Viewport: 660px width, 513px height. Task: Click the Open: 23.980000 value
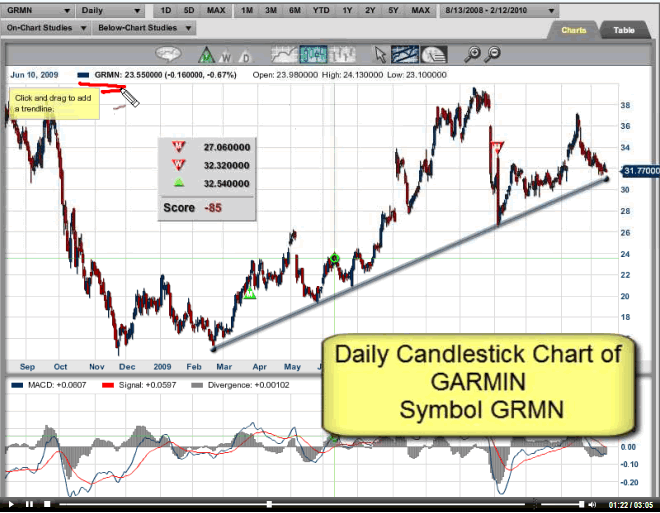tap(285, 75)
